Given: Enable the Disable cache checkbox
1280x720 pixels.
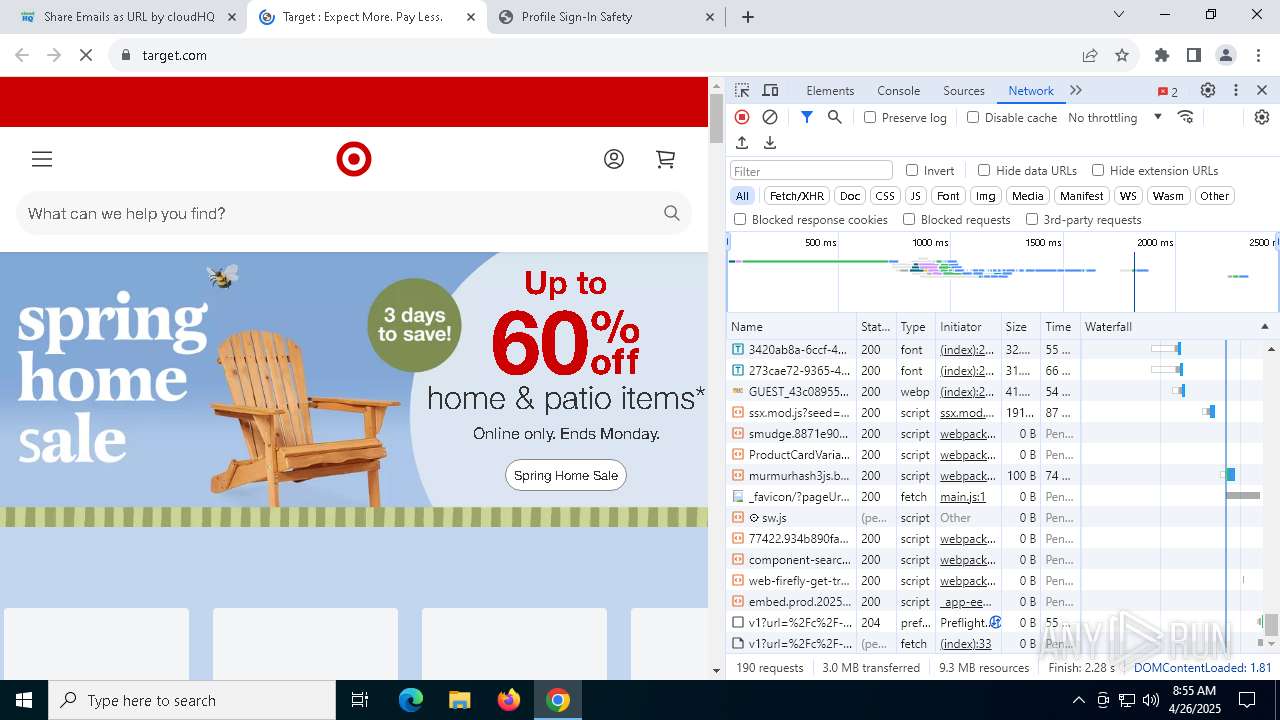Looking at the screenshot, I should click(973, 117).
